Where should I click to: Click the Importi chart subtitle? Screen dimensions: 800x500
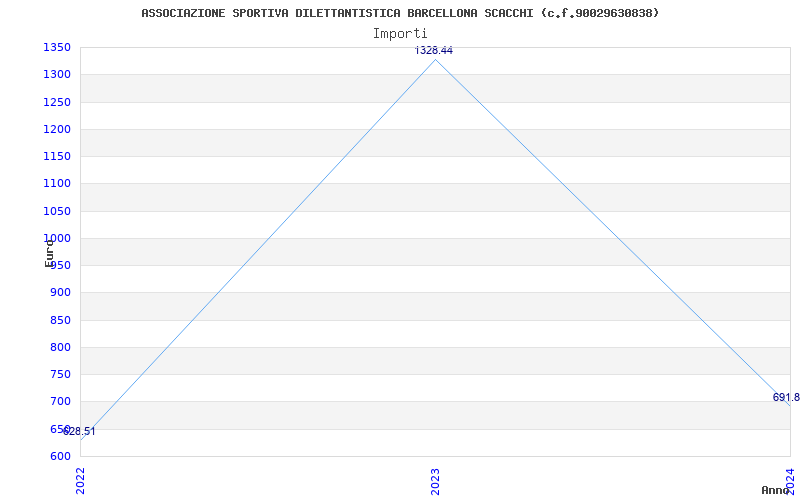coord(400,33)
